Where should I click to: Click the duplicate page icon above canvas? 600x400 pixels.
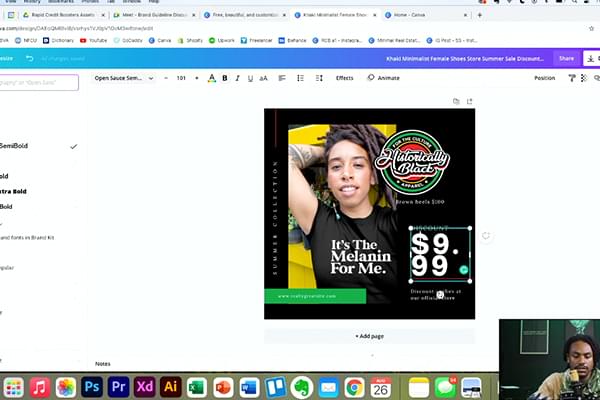coord(456,101)
